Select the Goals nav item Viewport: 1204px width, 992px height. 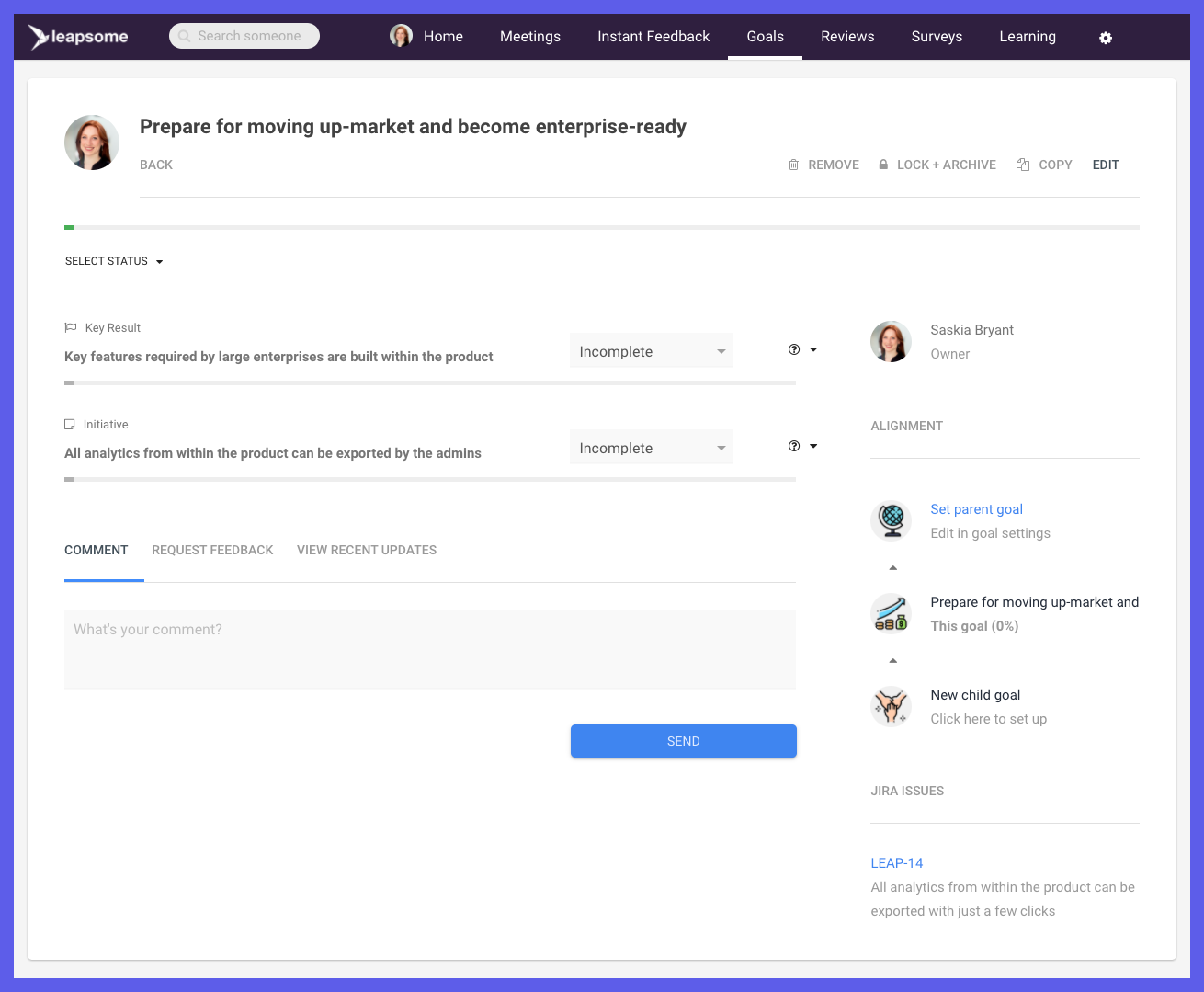pyautogui.click(x=765, y=36)
